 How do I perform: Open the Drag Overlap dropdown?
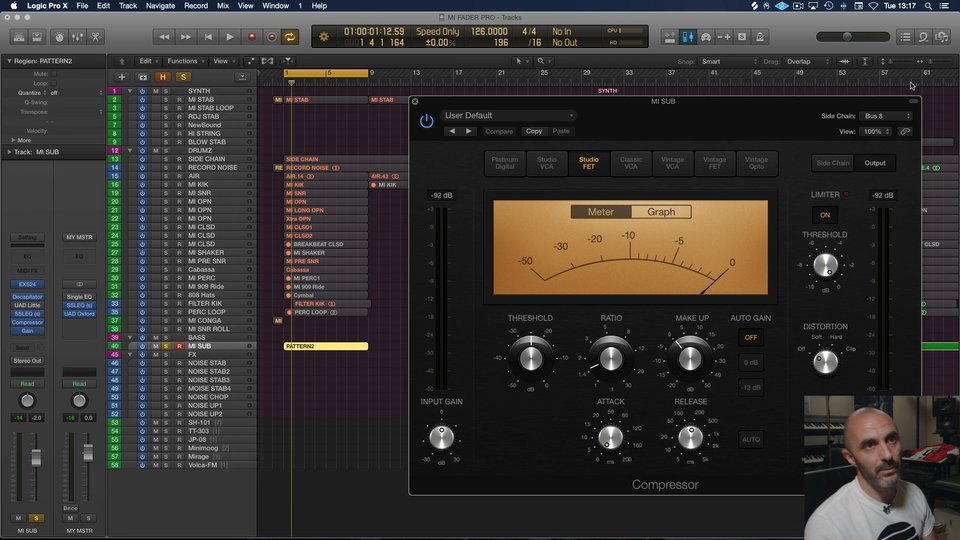[807, 61]
